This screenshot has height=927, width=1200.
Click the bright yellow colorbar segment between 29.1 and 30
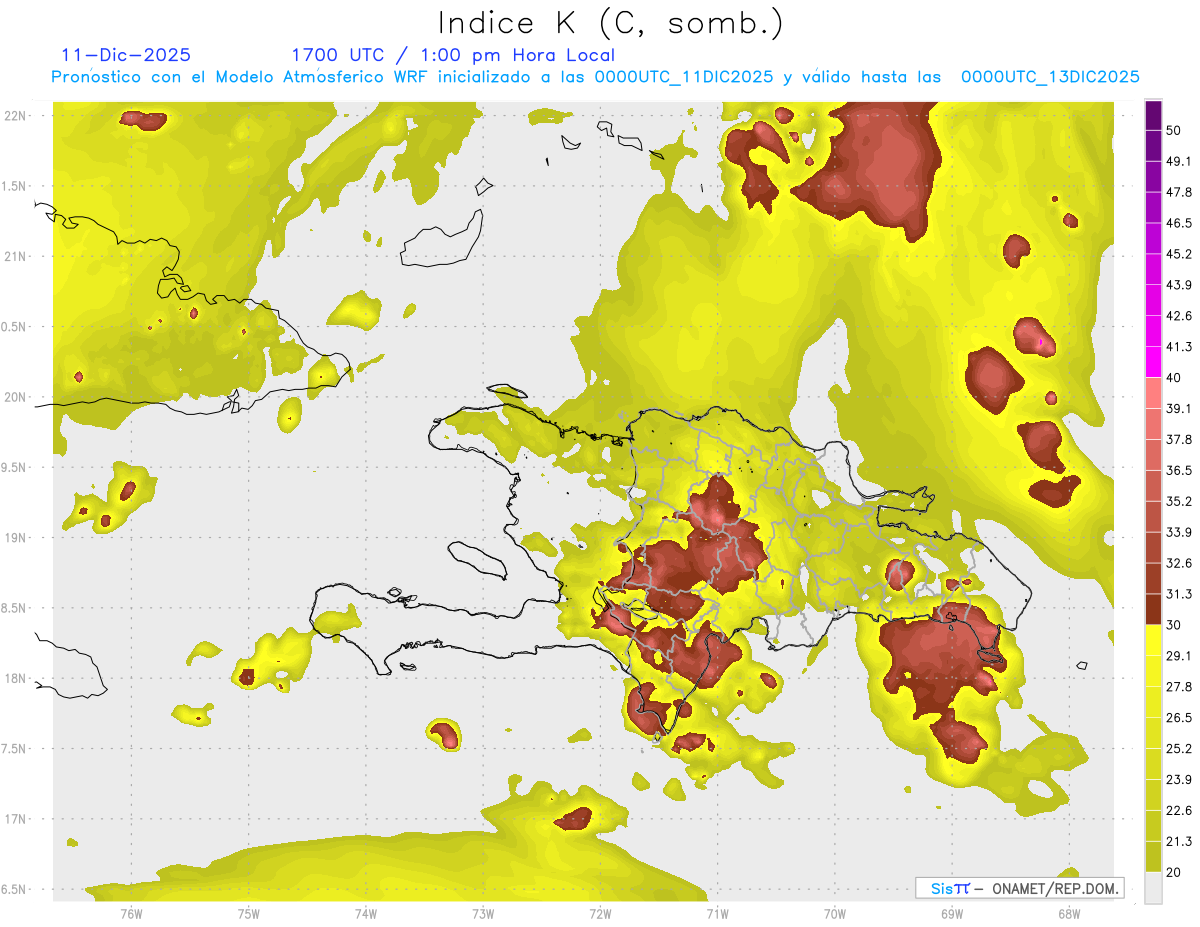pos(1153,640)
